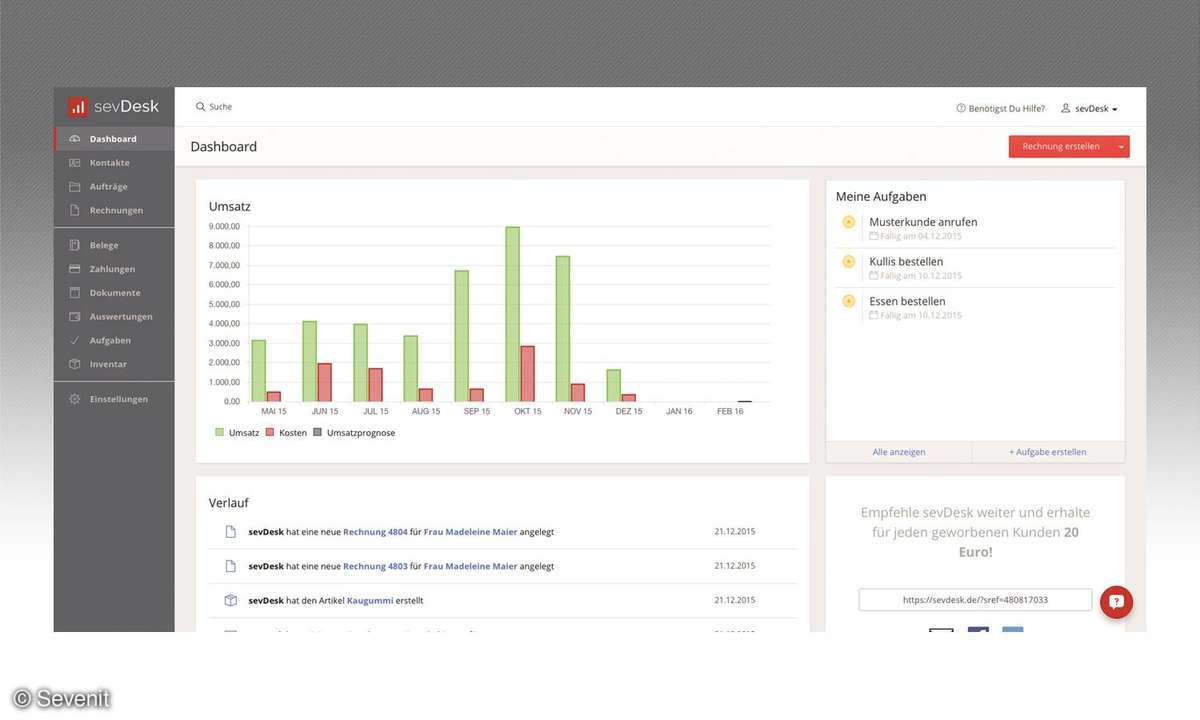Click the Rechnungen document icon
1200x720 pixels.
tap(75, 211)
